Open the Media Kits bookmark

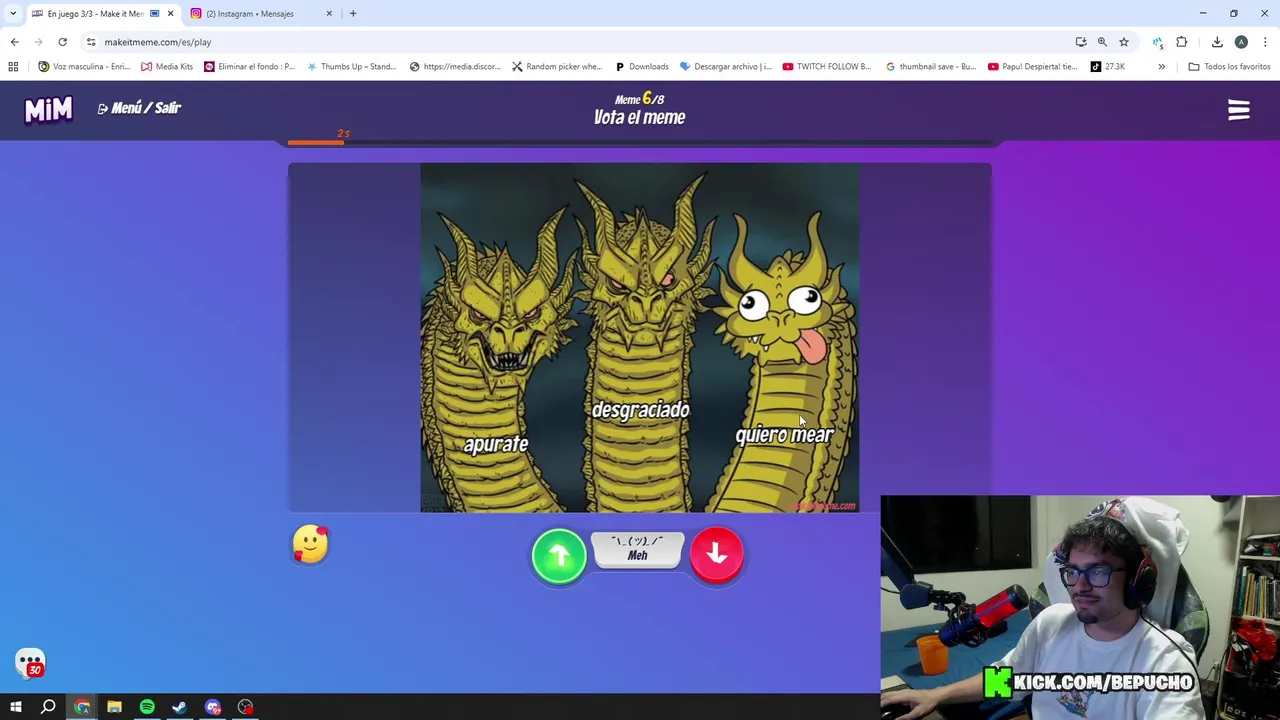167,67
